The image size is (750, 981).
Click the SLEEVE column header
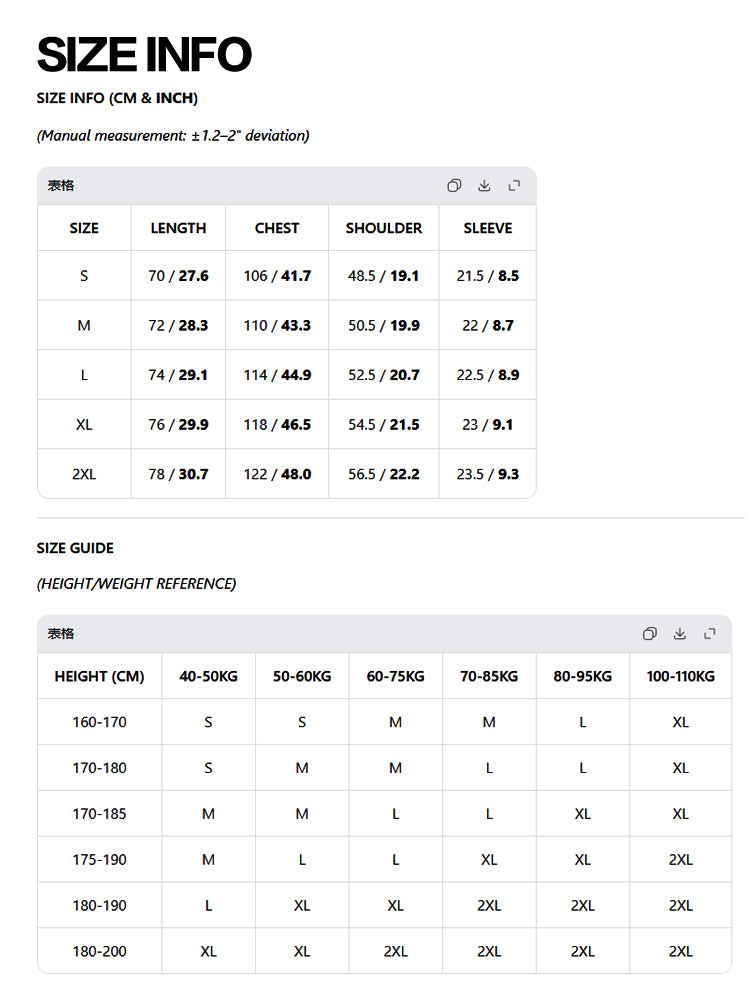(x=488, y=228)
